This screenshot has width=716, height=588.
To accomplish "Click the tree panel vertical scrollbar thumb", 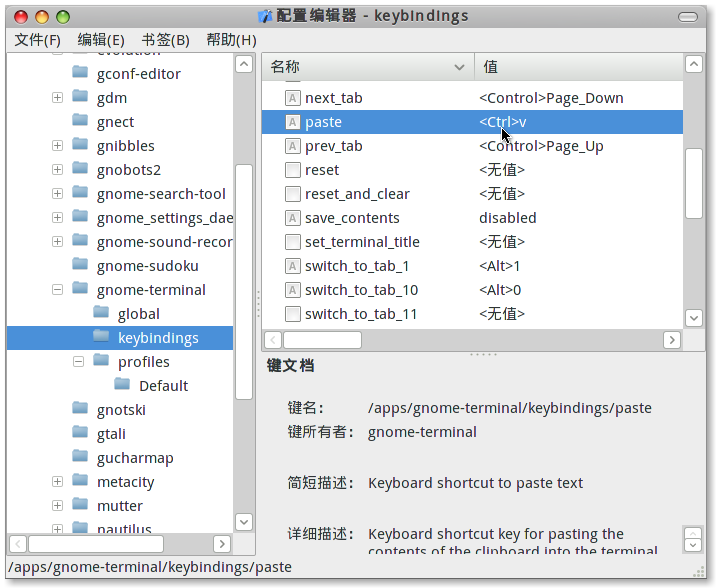I will point(244,282).
